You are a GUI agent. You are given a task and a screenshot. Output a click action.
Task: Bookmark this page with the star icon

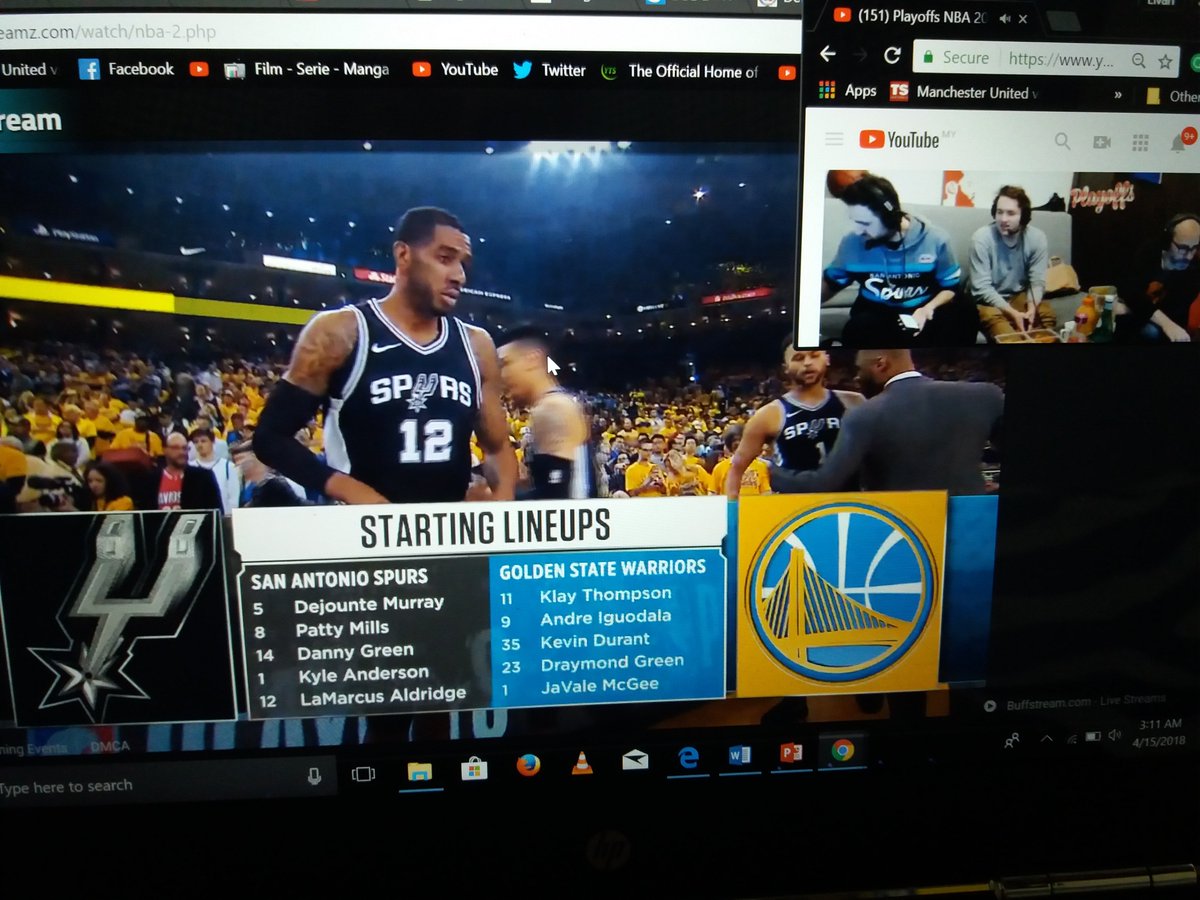pyautogui.click(x=1165, y=62)
